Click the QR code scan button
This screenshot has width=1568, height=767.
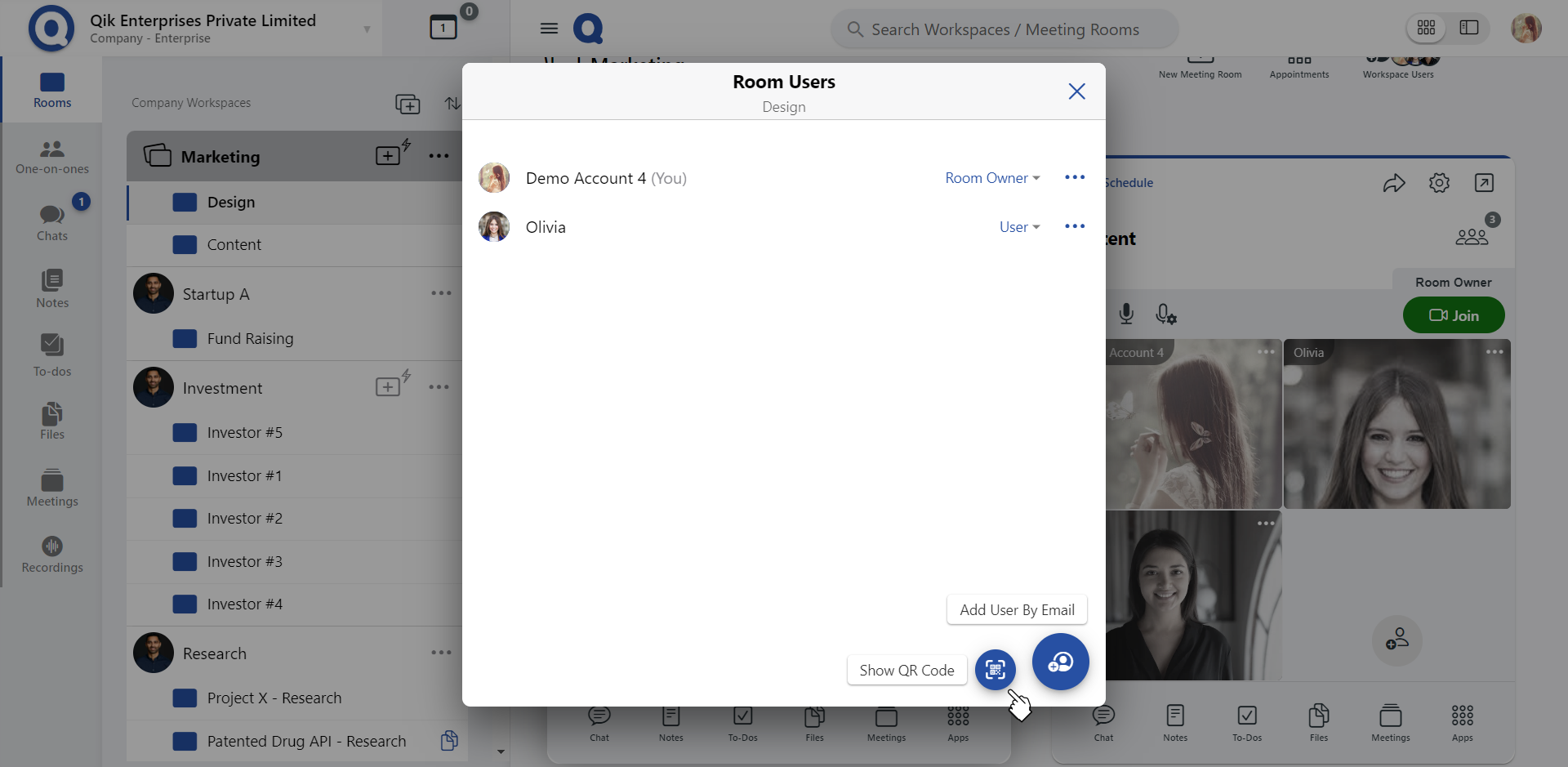[995, 670]
